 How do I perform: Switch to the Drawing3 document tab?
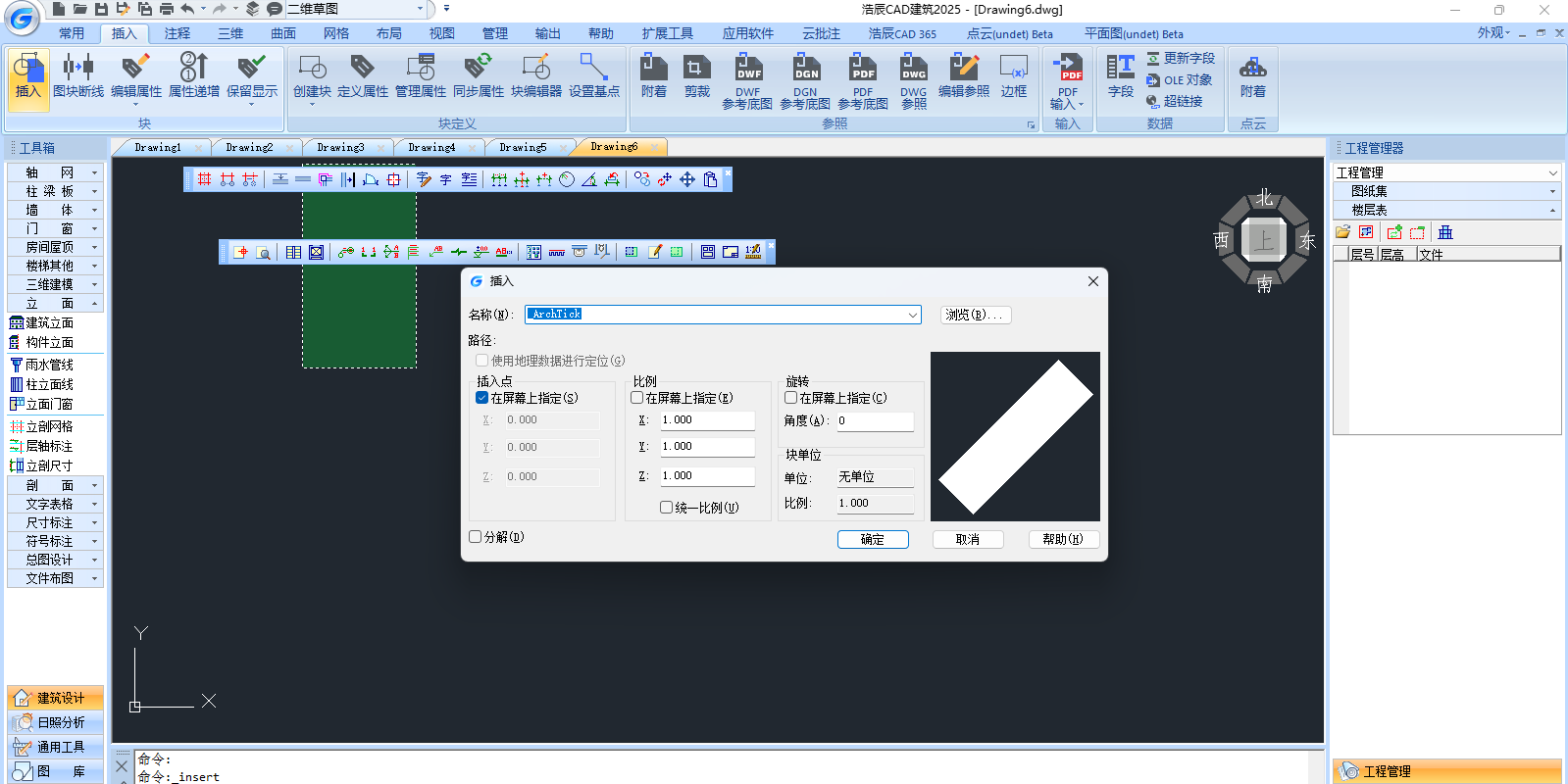click(340, 147)
